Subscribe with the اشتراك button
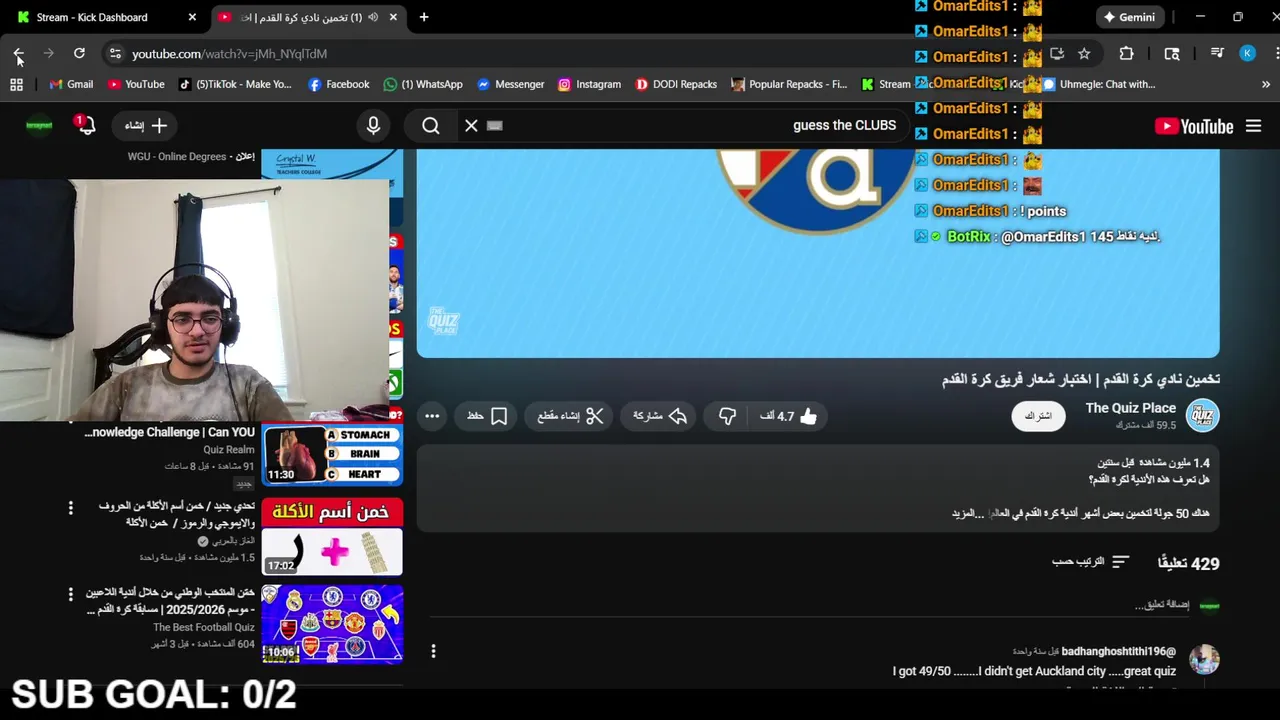This screenshot has height=720, width=1280. click(x=1038, y=416)
